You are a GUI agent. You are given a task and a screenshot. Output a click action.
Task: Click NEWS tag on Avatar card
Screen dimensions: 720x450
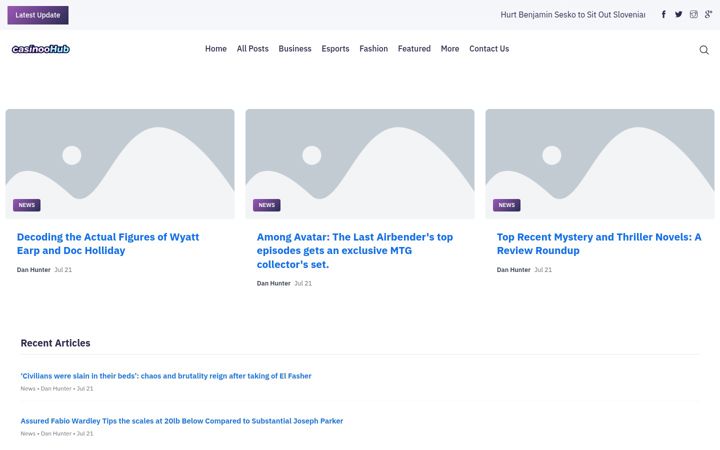pos(267,205)
